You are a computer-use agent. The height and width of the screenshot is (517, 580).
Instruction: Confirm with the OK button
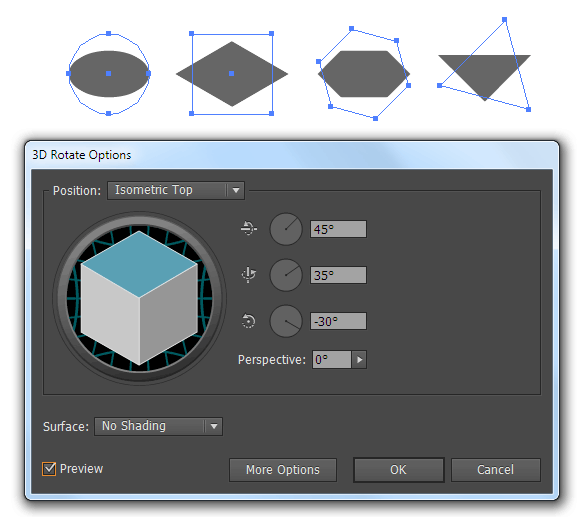(x=399, y=470)
